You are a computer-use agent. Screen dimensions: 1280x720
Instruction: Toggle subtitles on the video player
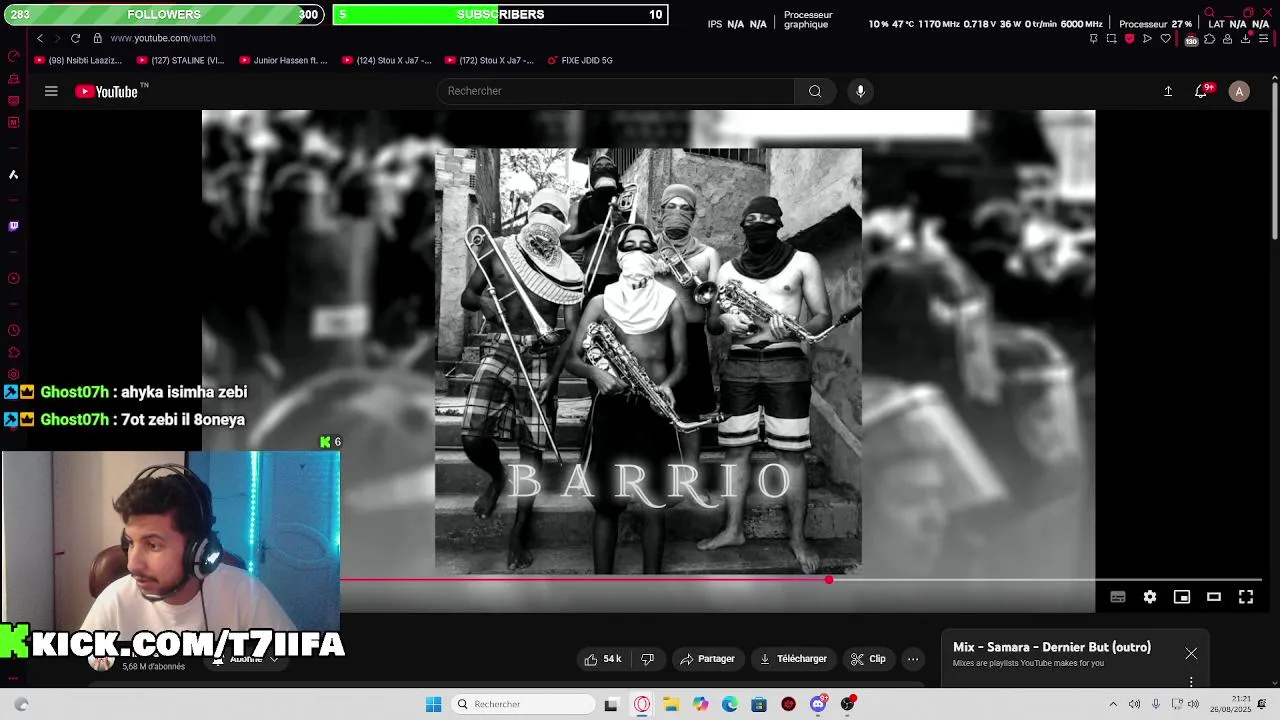pos(1118,597)
